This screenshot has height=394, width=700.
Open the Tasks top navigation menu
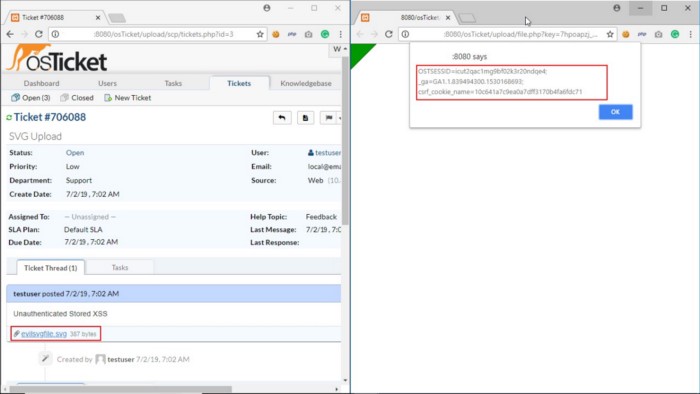(x=173, y=83)
